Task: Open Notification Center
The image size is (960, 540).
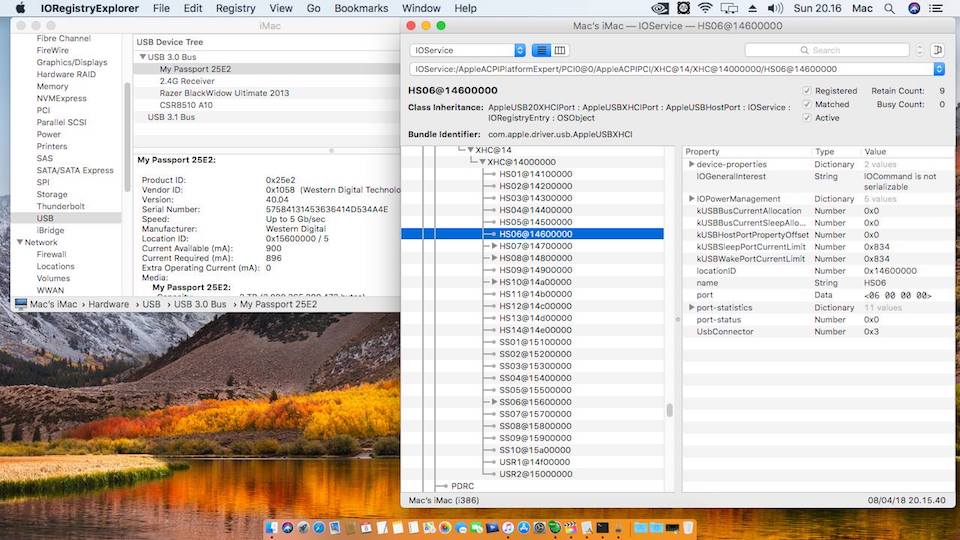Action: tap(936, 8)
